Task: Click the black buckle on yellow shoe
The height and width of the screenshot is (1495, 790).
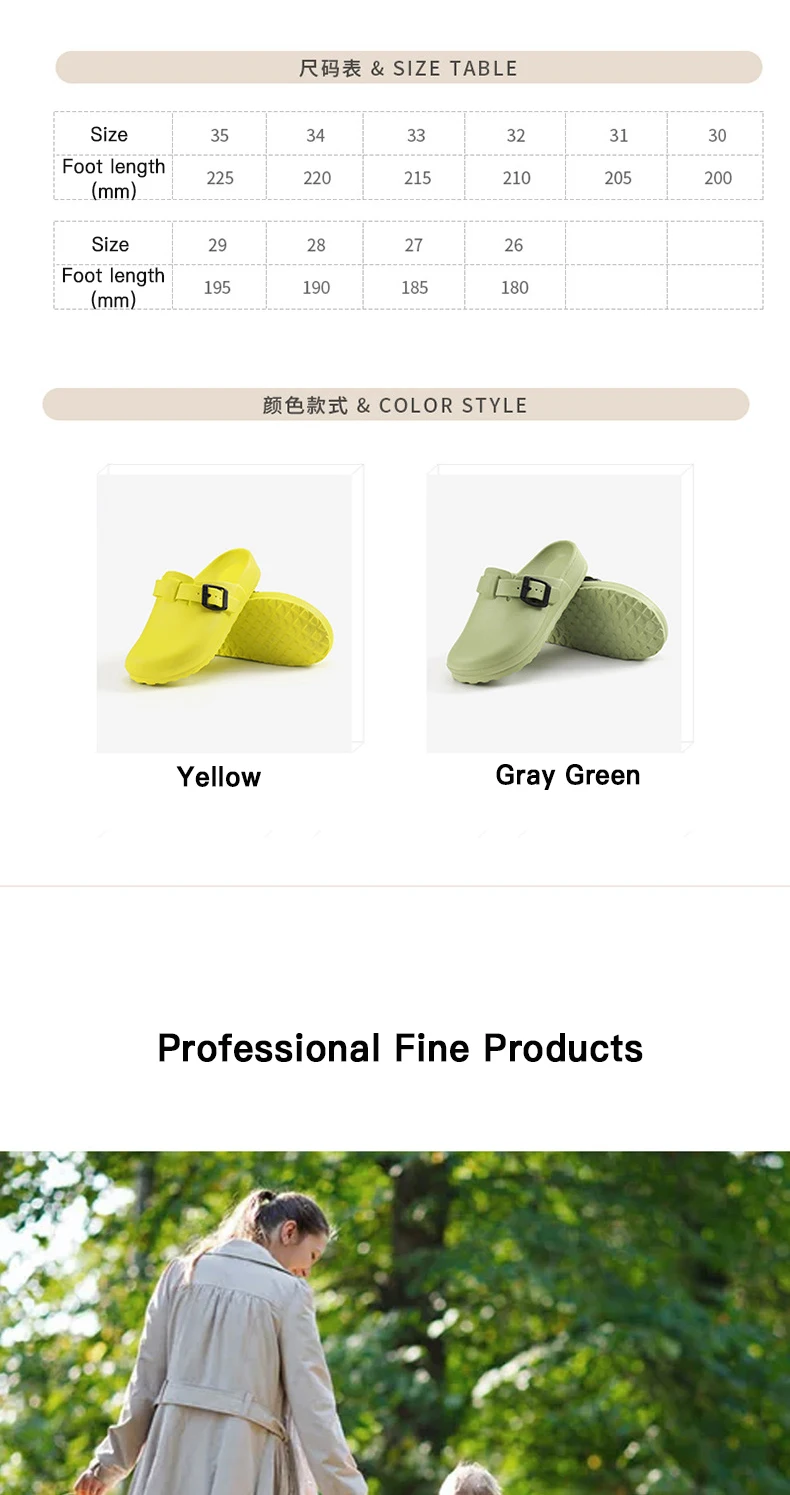Action: [215, 598]
